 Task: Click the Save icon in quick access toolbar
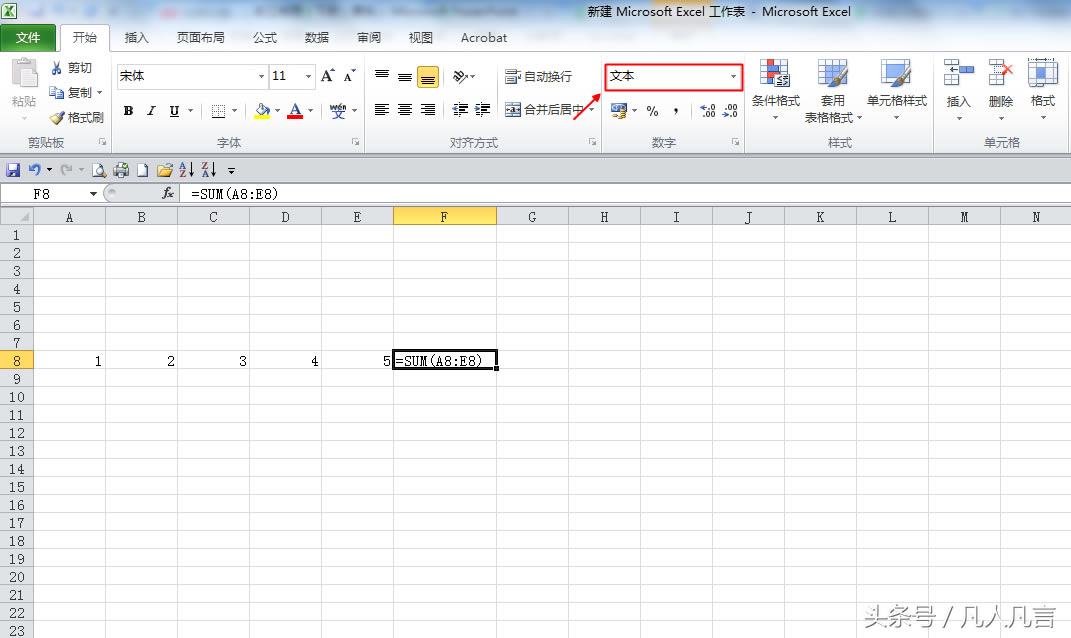[13, 170]
